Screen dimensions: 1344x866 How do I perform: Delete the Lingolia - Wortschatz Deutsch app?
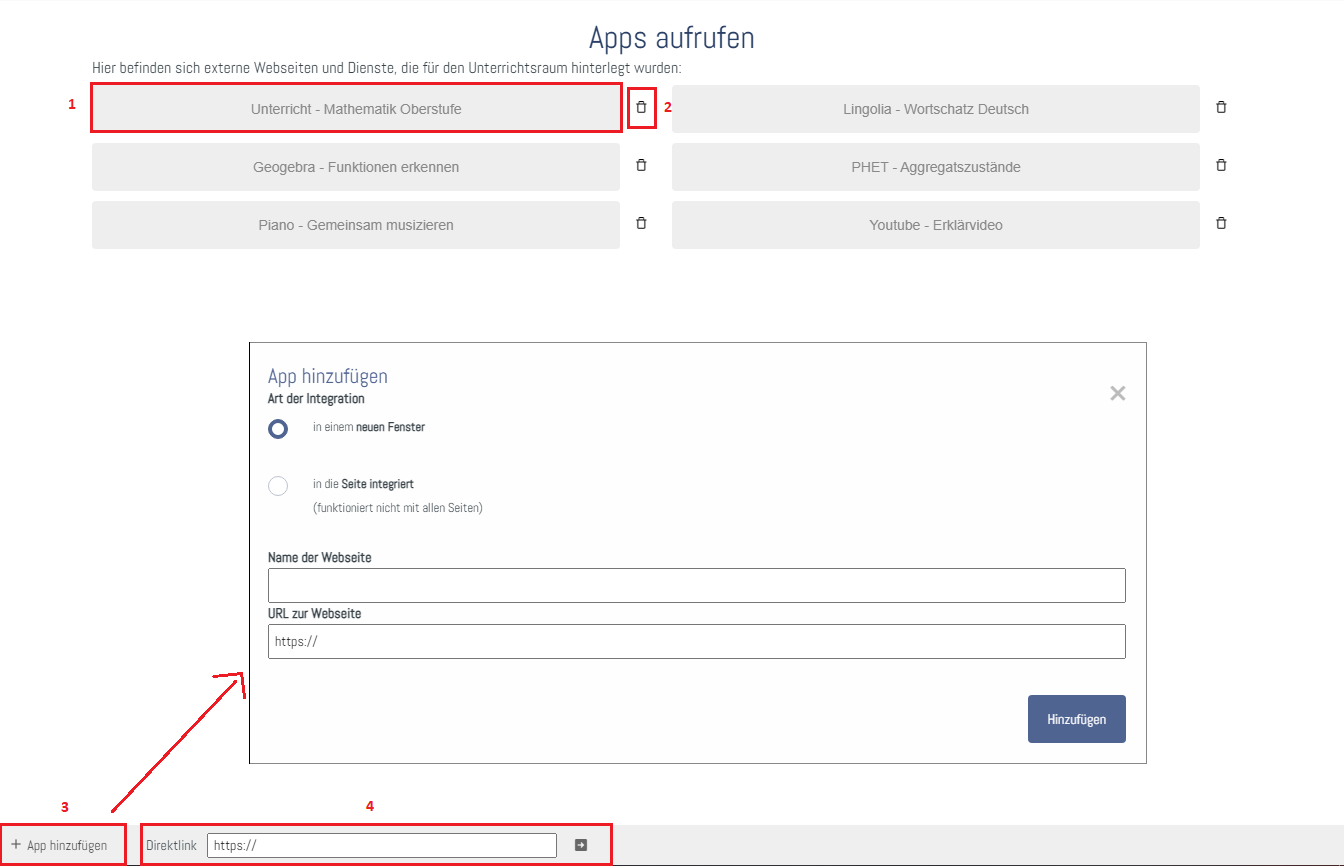click(1221, 108)
